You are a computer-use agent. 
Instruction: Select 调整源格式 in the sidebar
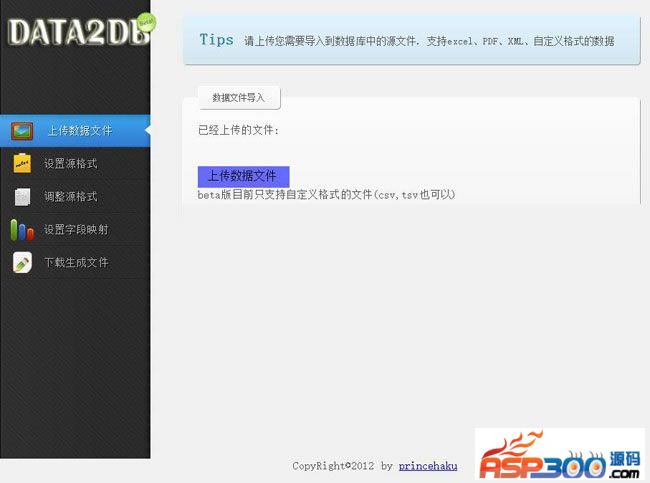(75, 197)
